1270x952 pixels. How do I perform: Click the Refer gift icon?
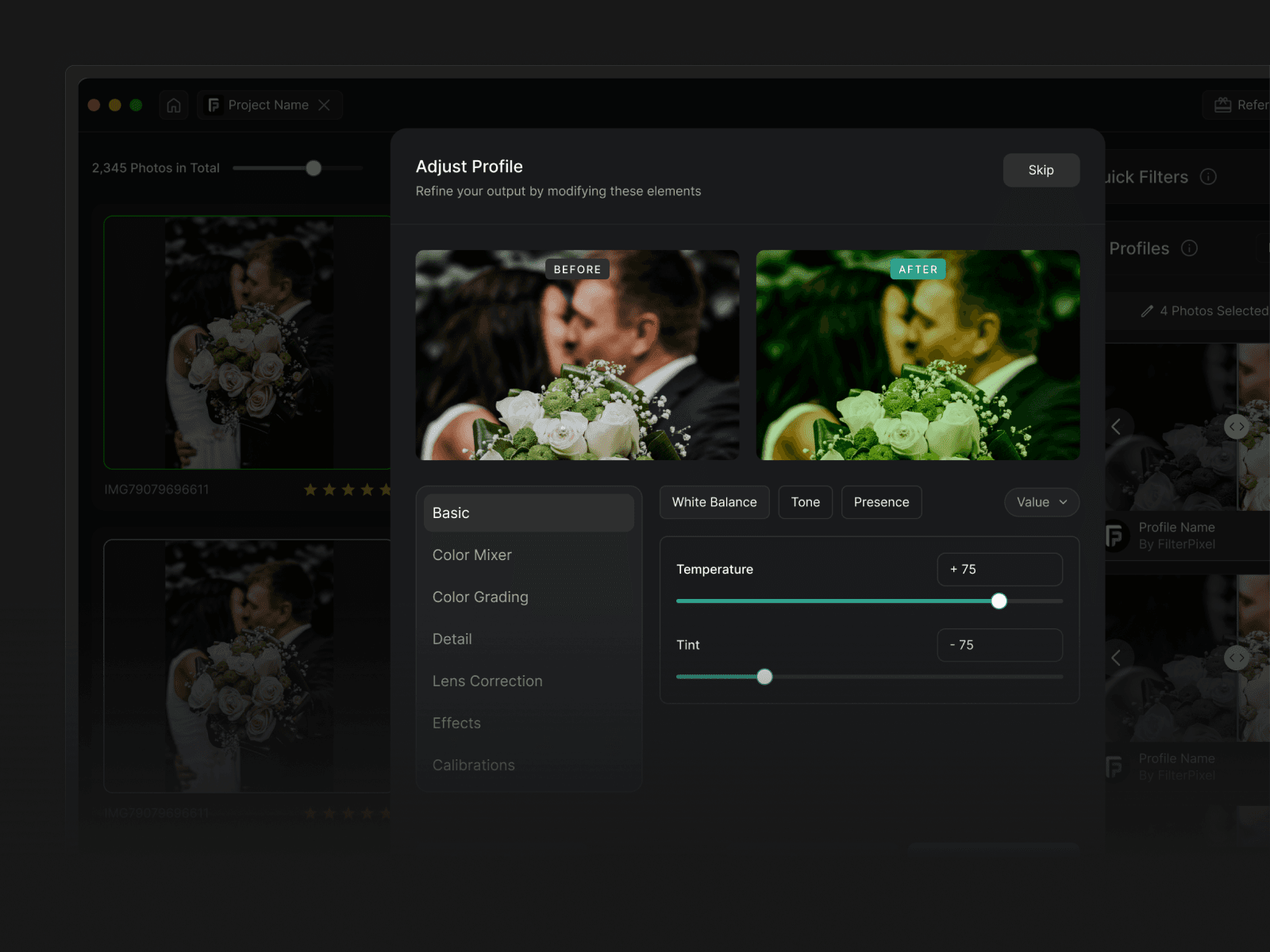pos(1222,105)
